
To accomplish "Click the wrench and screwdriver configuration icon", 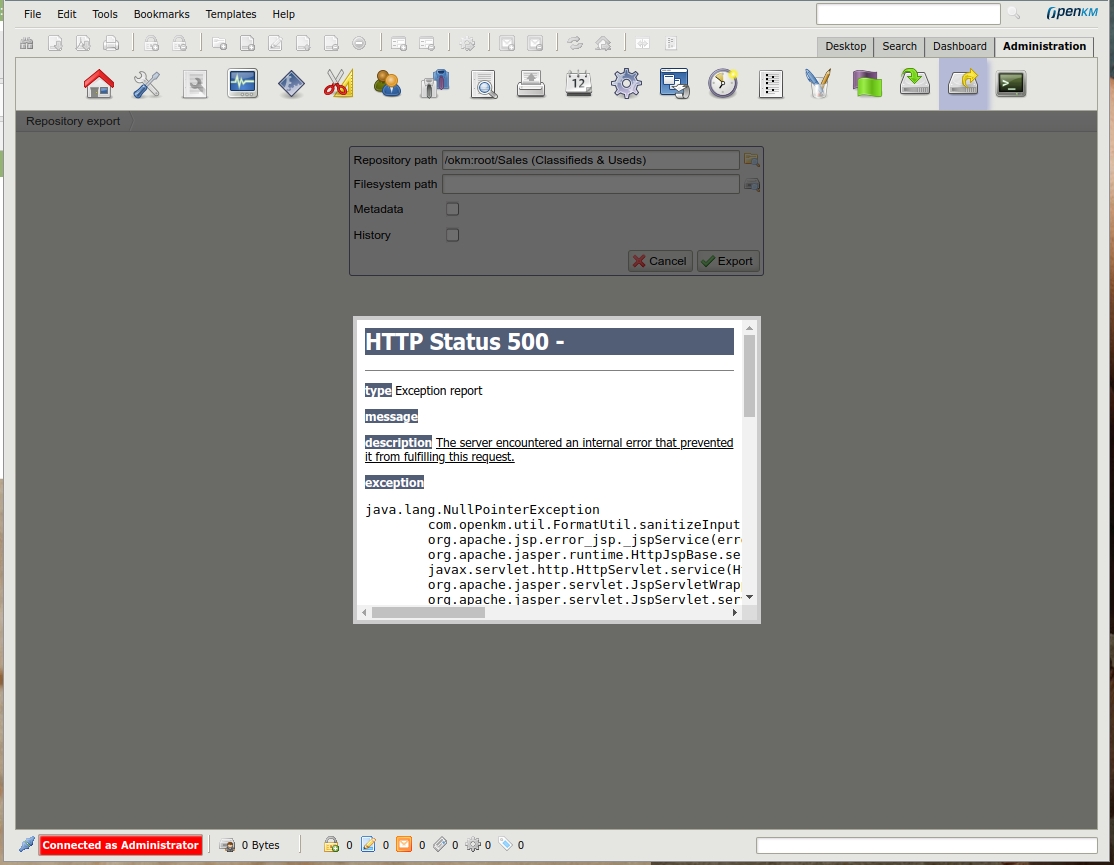I will point(147,84).
